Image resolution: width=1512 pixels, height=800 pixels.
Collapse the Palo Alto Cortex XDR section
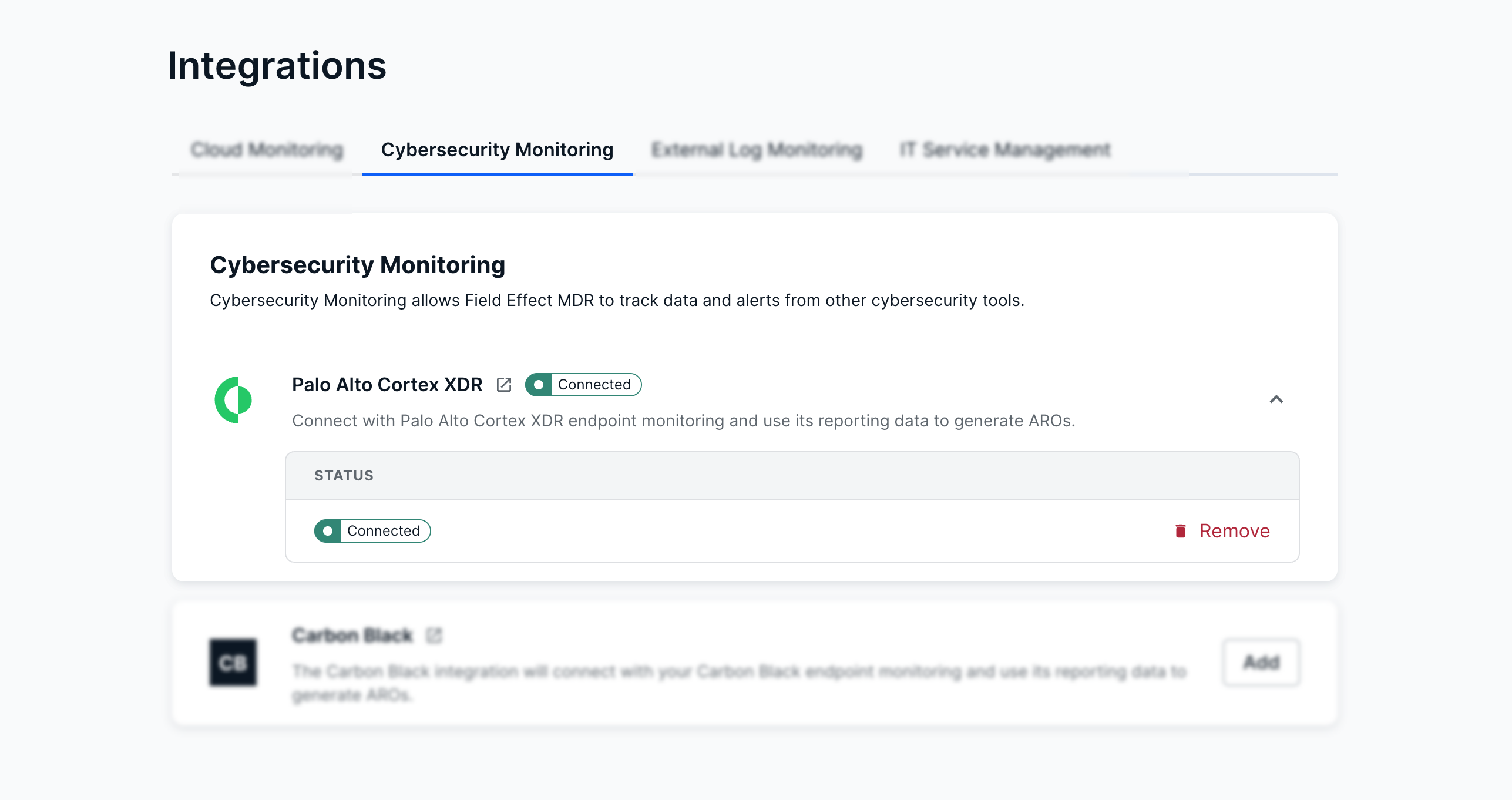(1276, 399)
